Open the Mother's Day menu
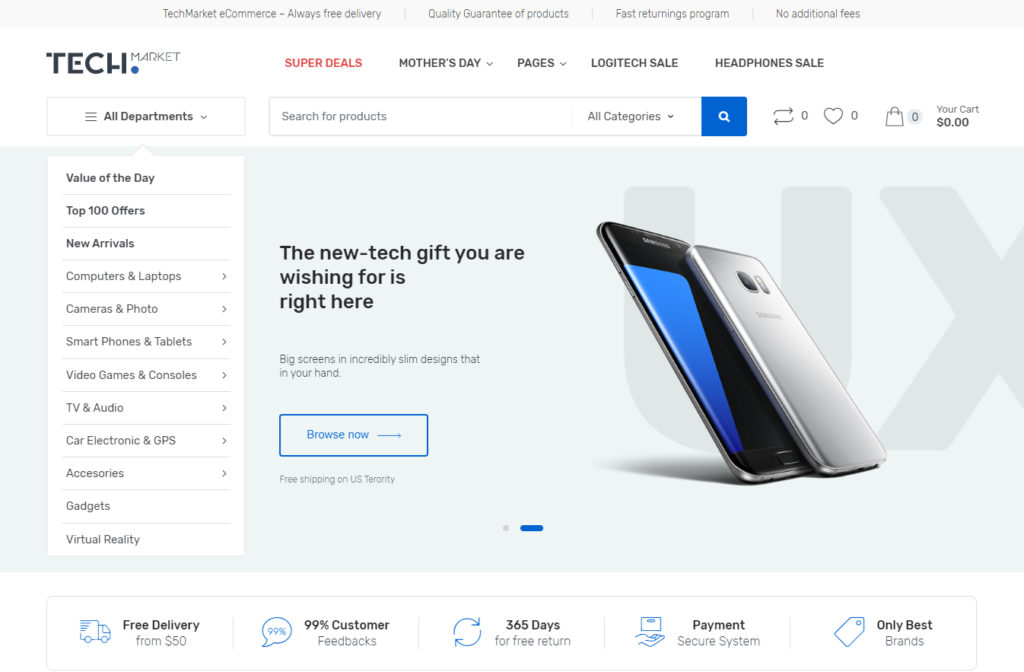1024x672 pixels. tap(445, 63)
